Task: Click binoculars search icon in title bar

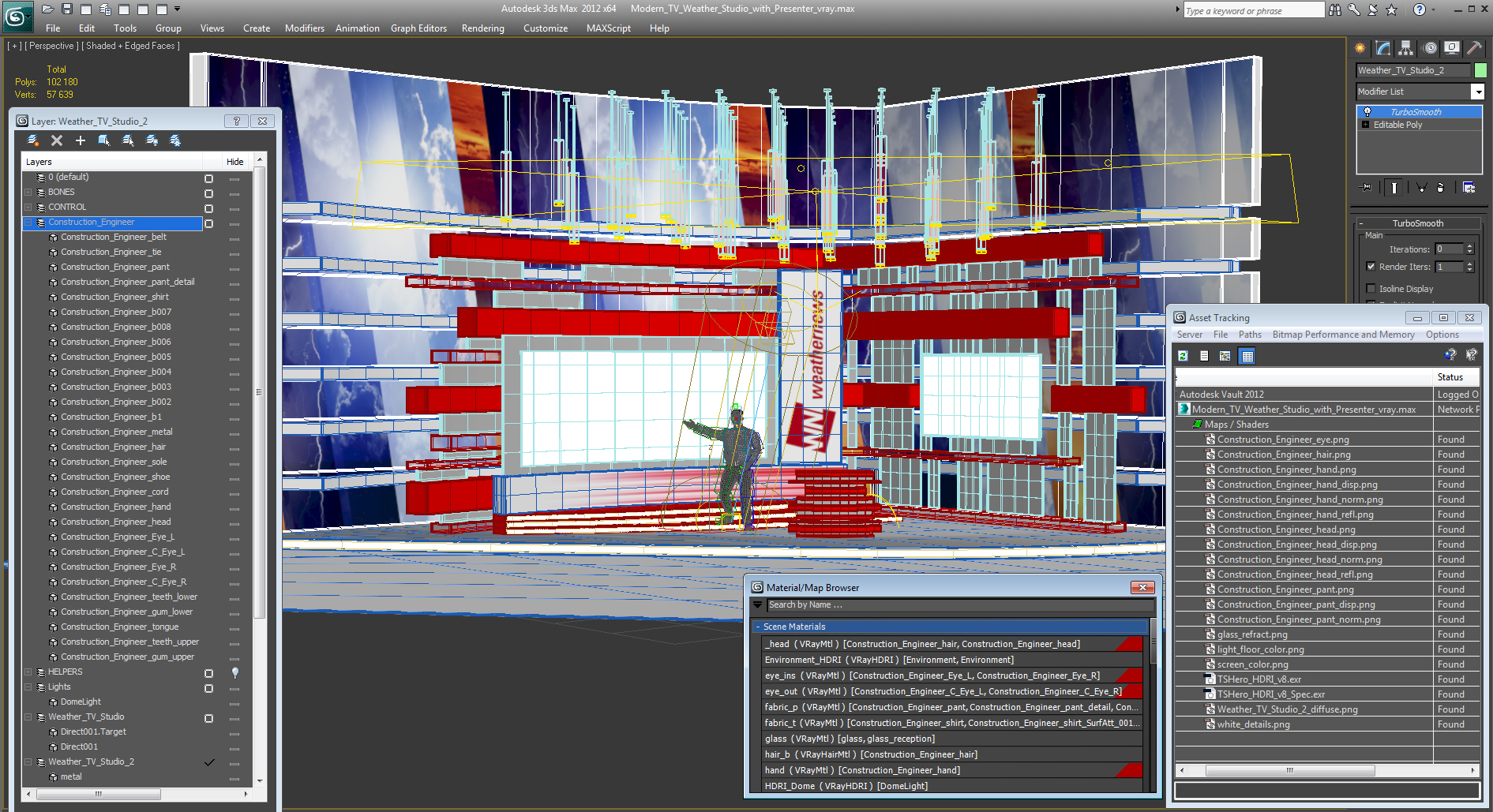Action: point(1335,9)
